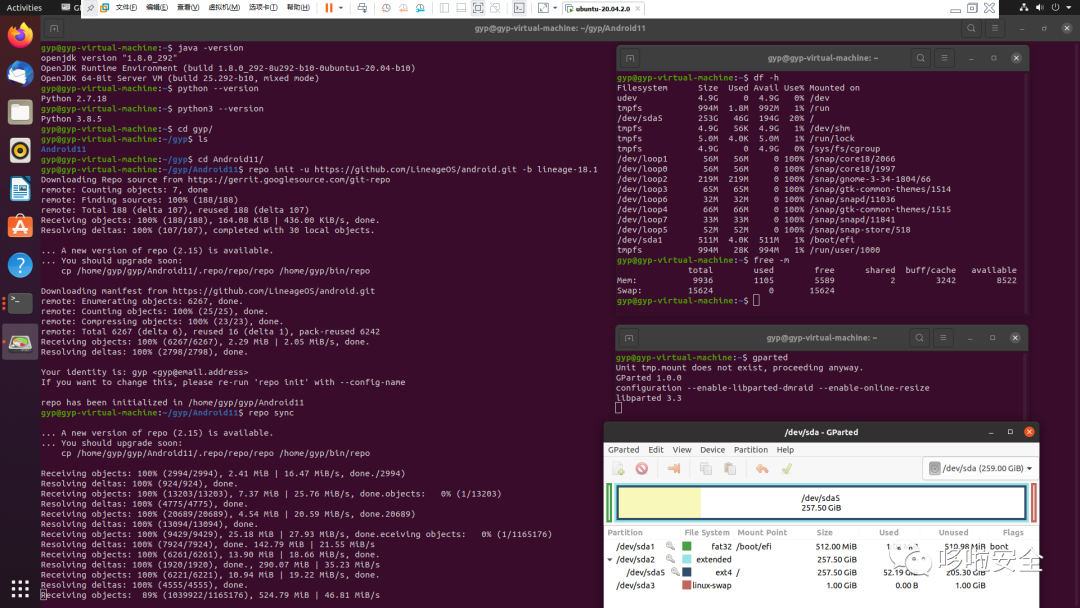Click search icon in Android11 terminal header
This screenshot has height=608, width=1080.
tap(971, 28)
